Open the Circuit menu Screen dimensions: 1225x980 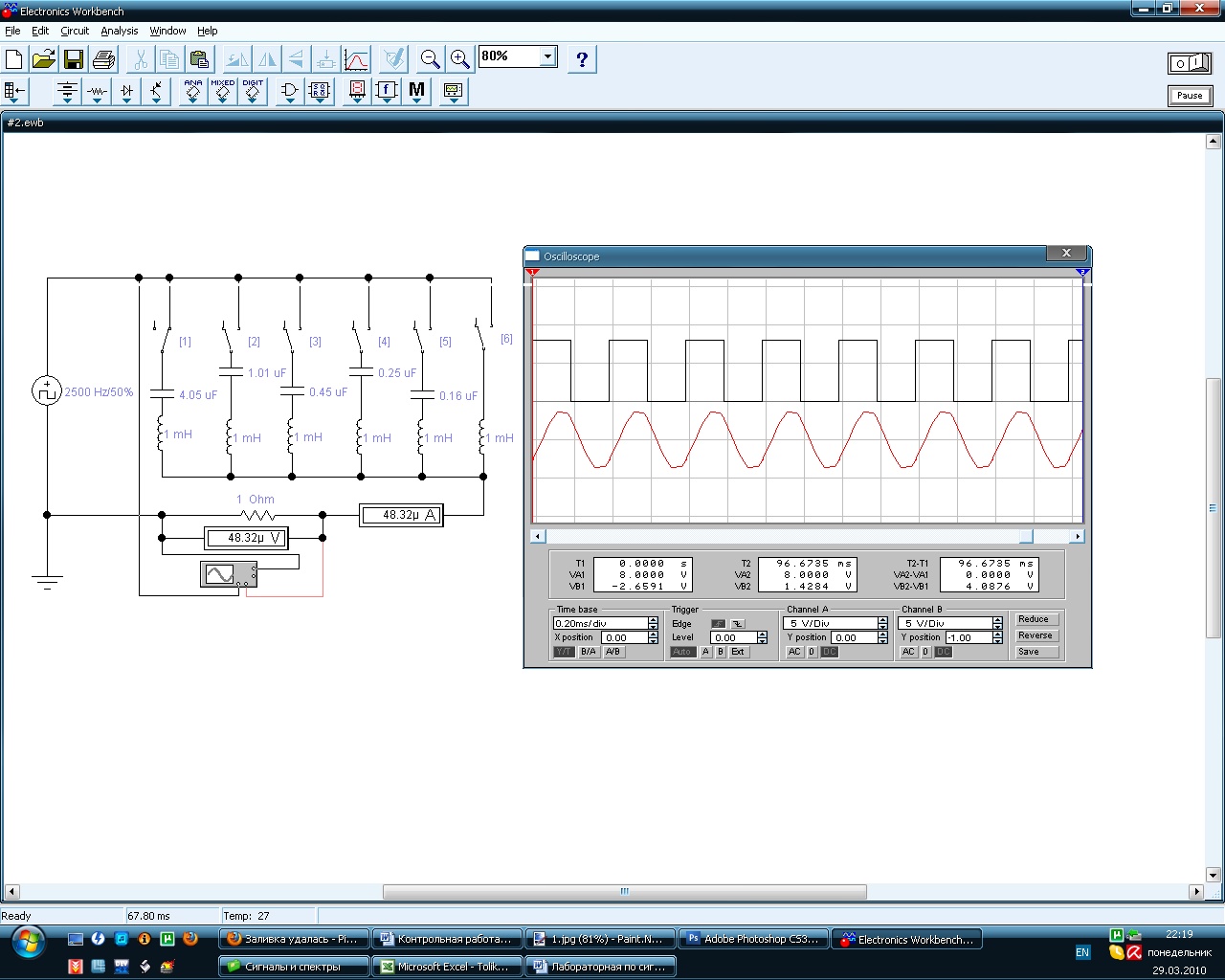(75, 31)
